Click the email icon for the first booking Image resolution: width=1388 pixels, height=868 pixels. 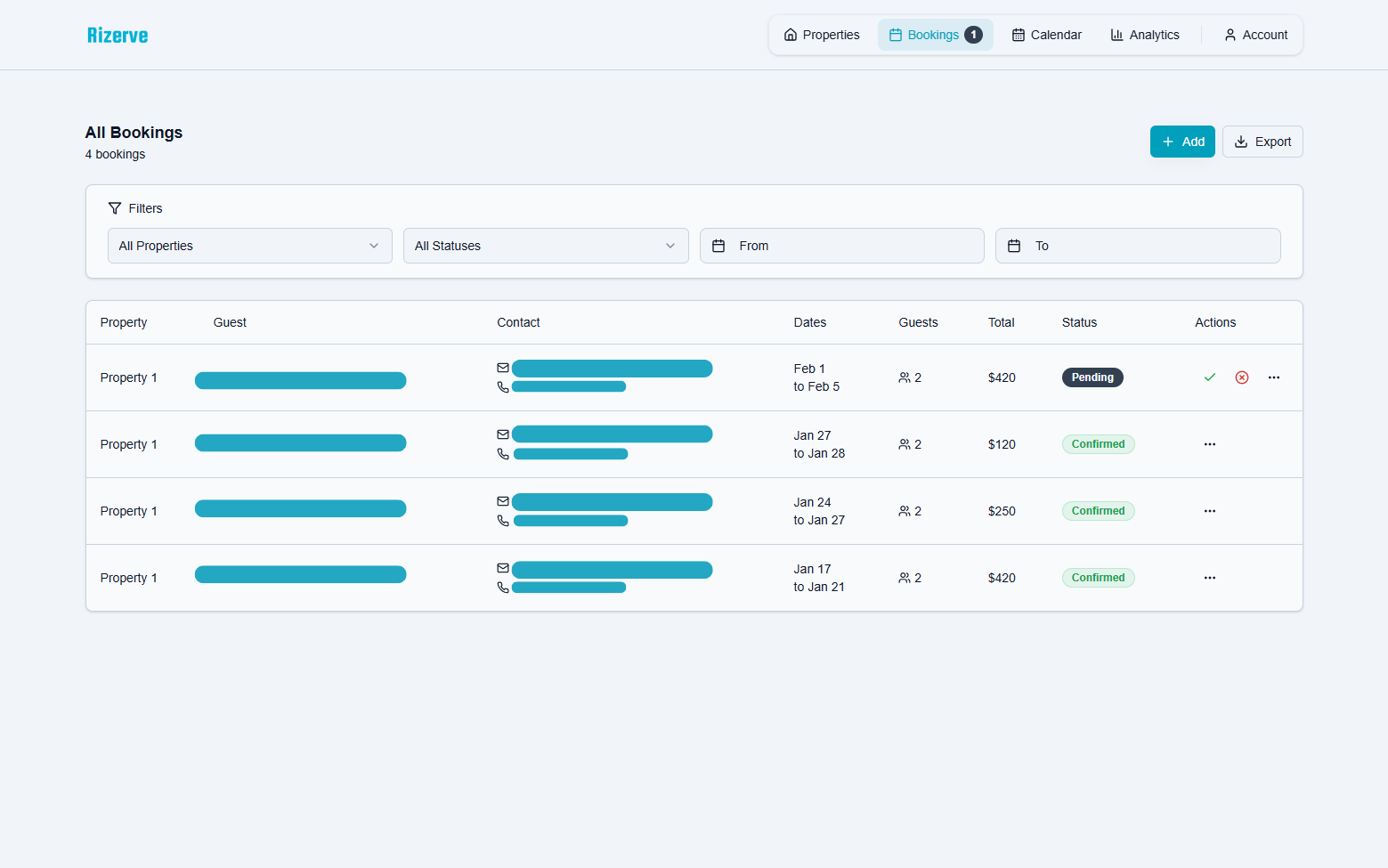[503, 367]
